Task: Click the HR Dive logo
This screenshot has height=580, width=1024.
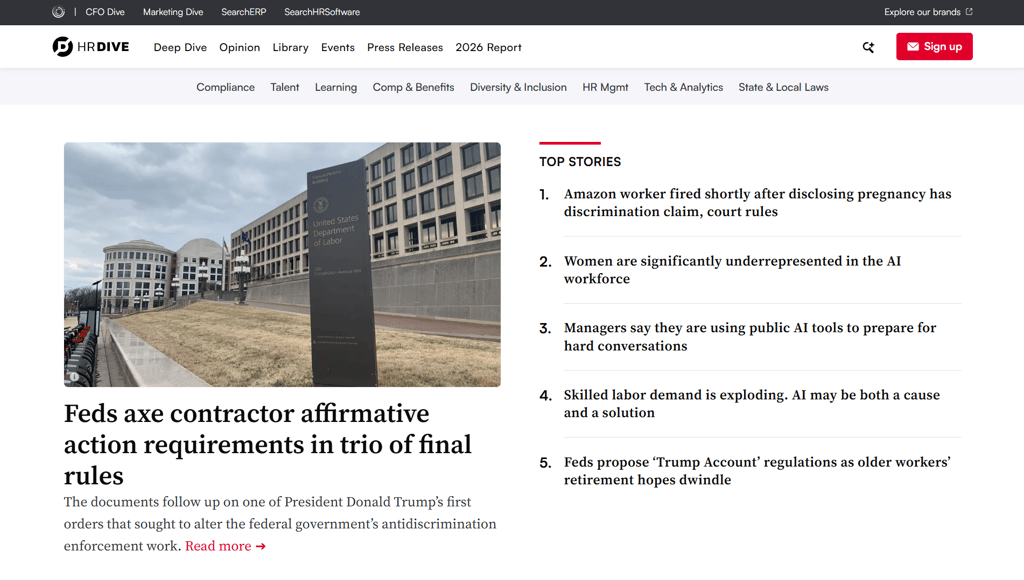Action: (x=91, y=47)
